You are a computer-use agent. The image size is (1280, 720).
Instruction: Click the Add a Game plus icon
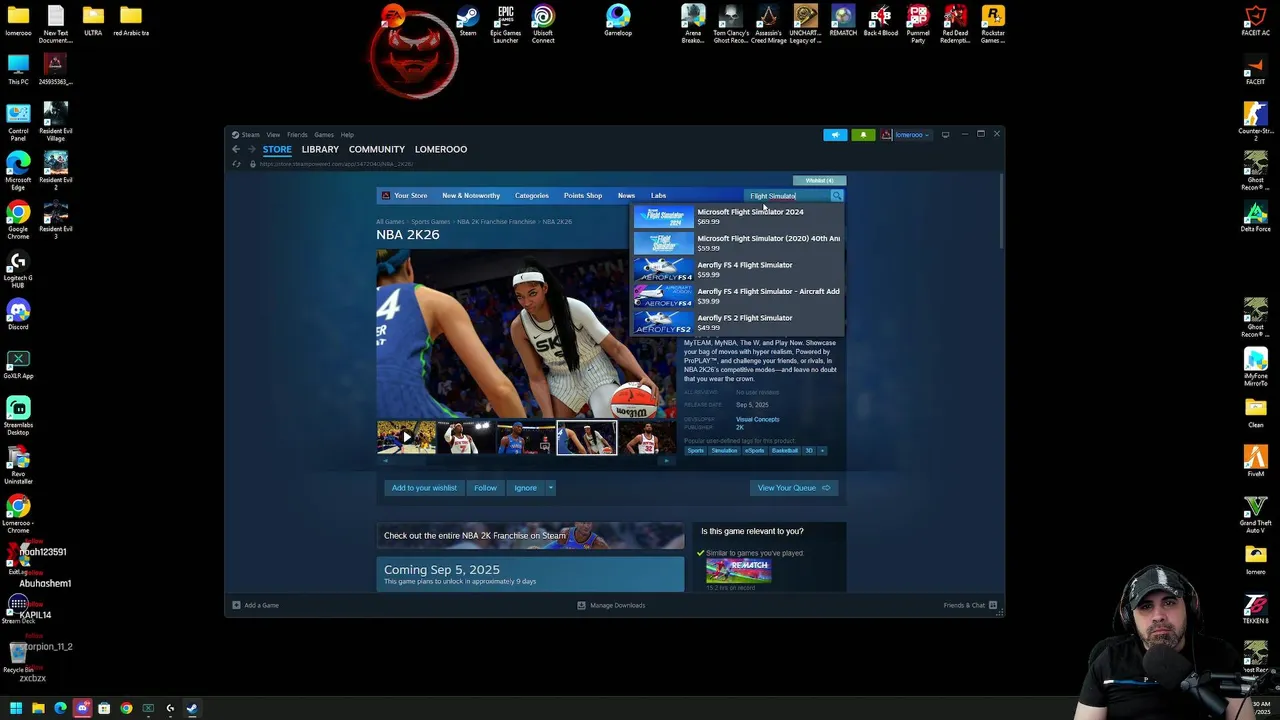coord(236,605)
